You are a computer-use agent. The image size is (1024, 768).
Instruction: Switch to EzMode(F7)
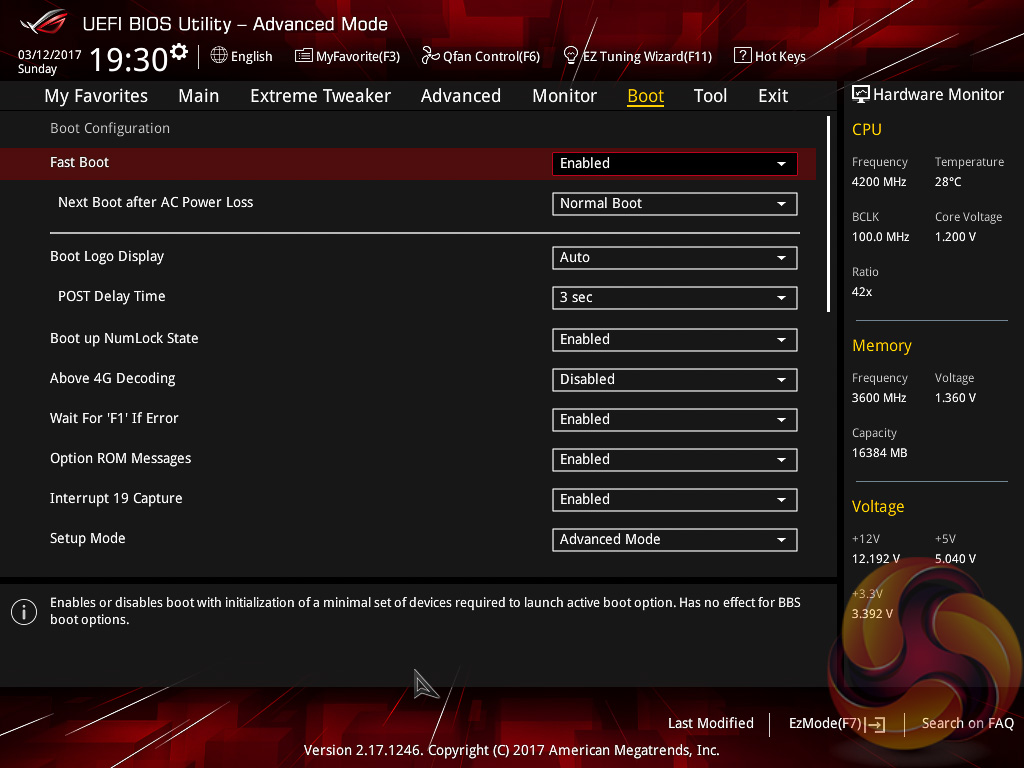pos(837,724)
